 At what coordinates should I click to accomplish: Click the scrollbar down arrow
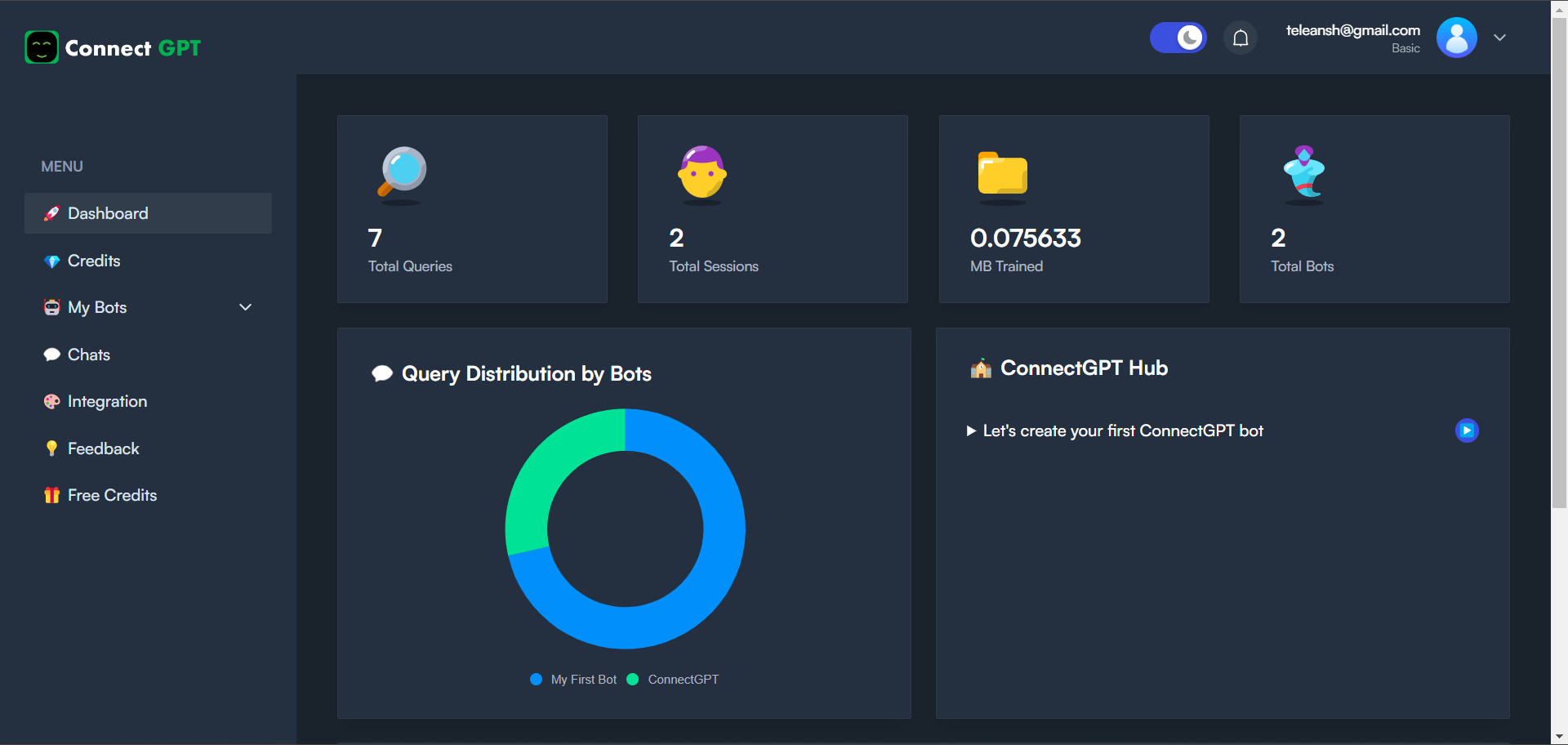tap(1559, 737)
